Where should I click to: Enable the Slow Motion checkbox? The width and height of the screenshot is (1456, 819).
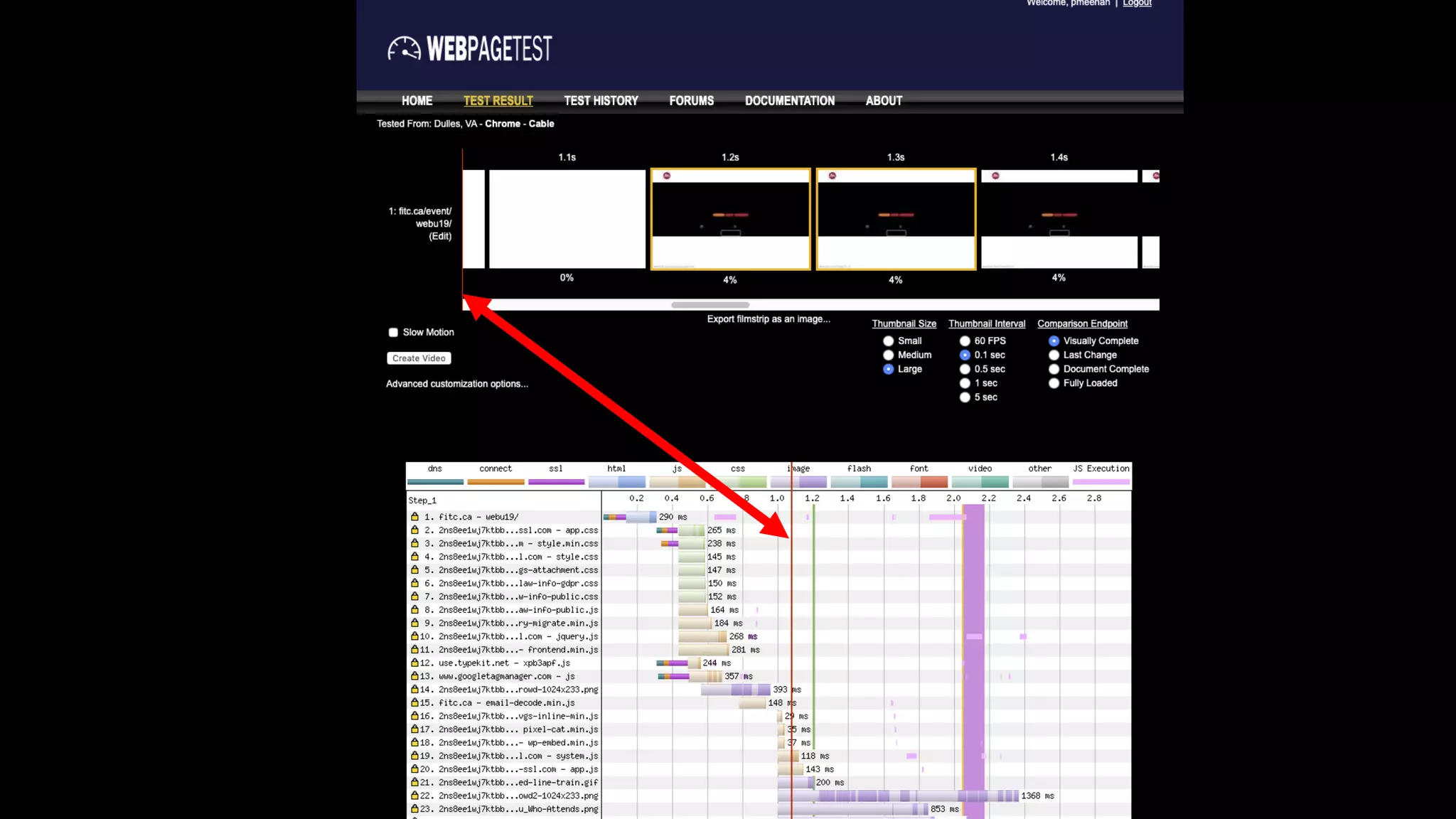coord(393,332)
